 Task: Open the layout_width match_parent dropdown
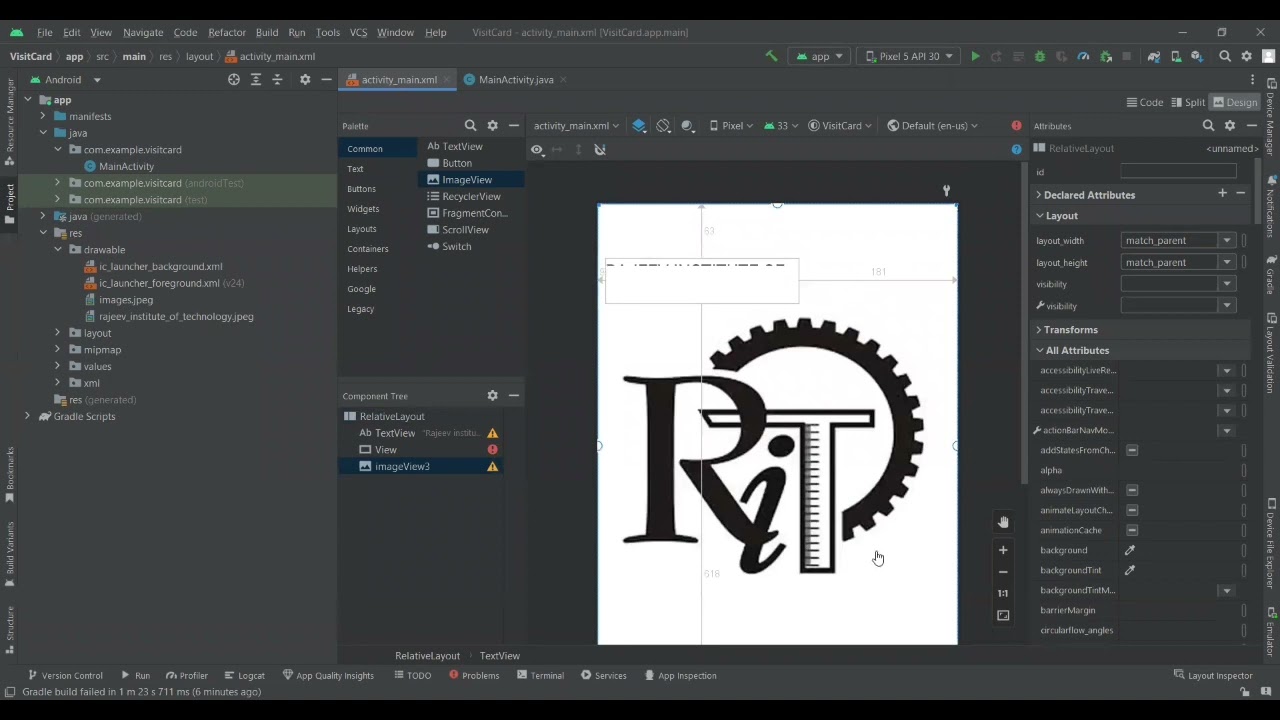[1227, 240]
